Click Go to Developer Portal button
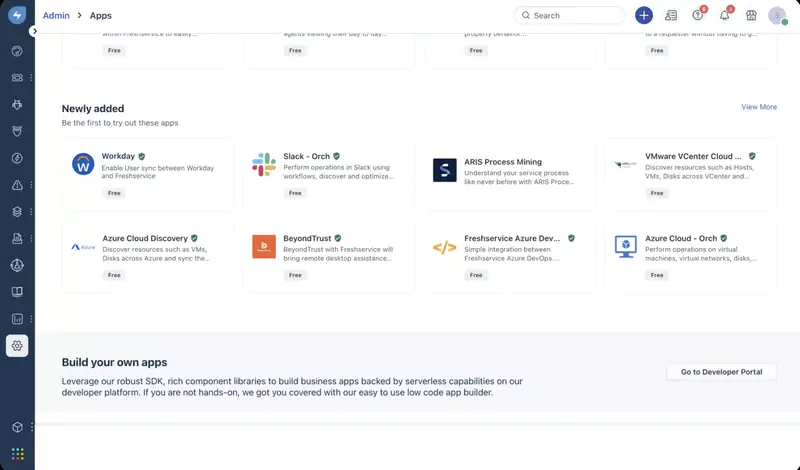Image resolution: width=800 pixels, height=470 pixels. coord(721,372)
